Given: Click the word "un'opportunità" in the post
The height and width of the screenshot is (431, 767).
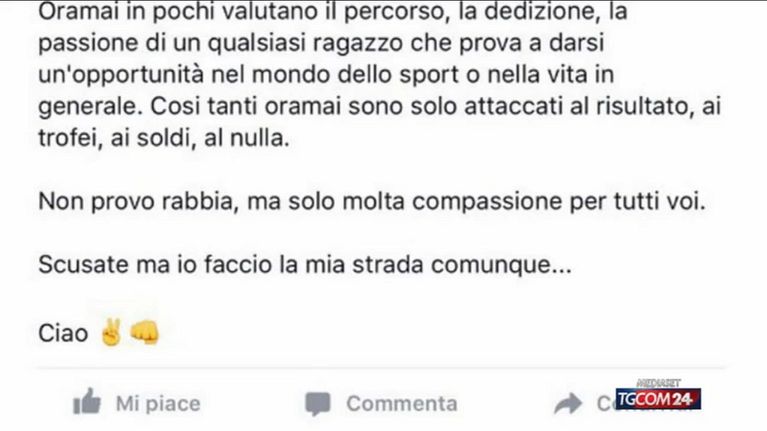Looking at the screenshot, I should tap(121, 75).
